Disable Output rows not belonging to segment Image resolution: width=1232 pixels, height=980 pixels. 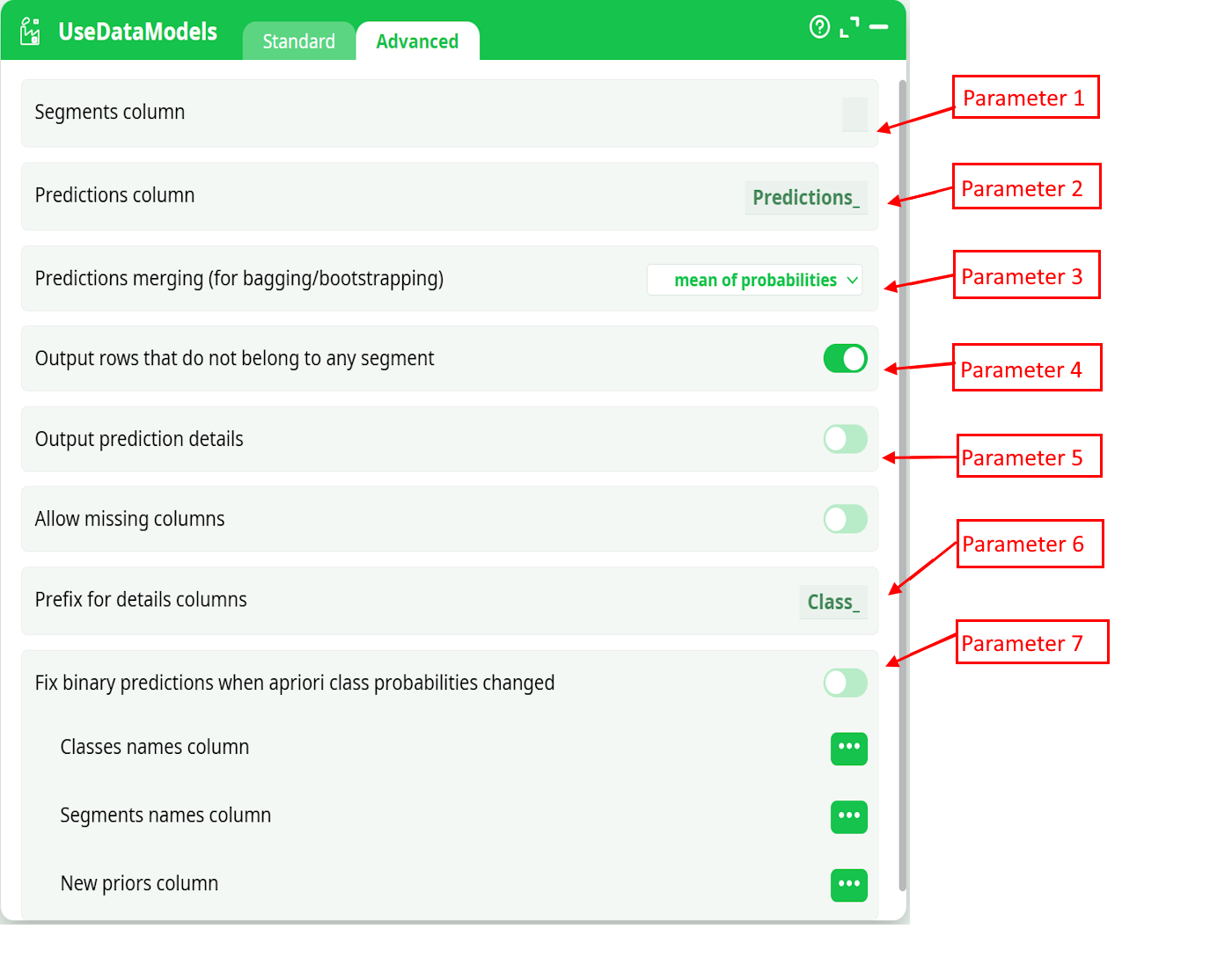845,359
